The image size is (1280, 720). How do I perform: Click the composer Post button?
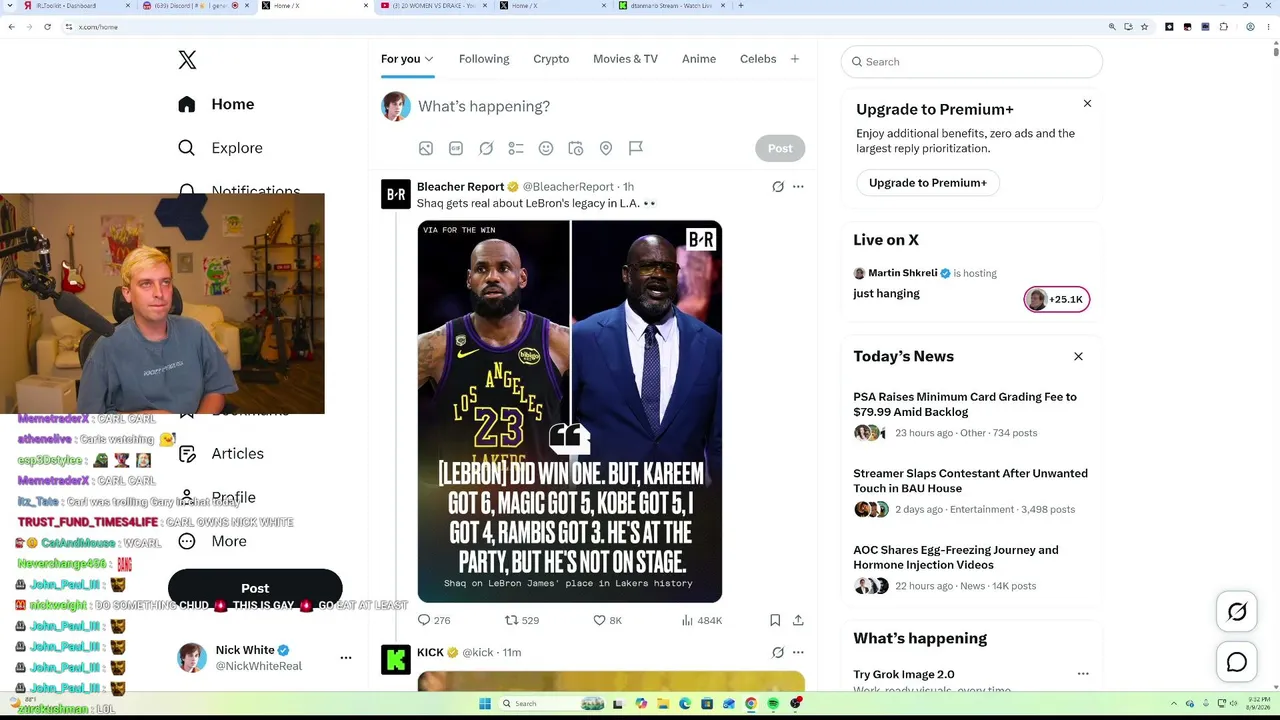780,148
